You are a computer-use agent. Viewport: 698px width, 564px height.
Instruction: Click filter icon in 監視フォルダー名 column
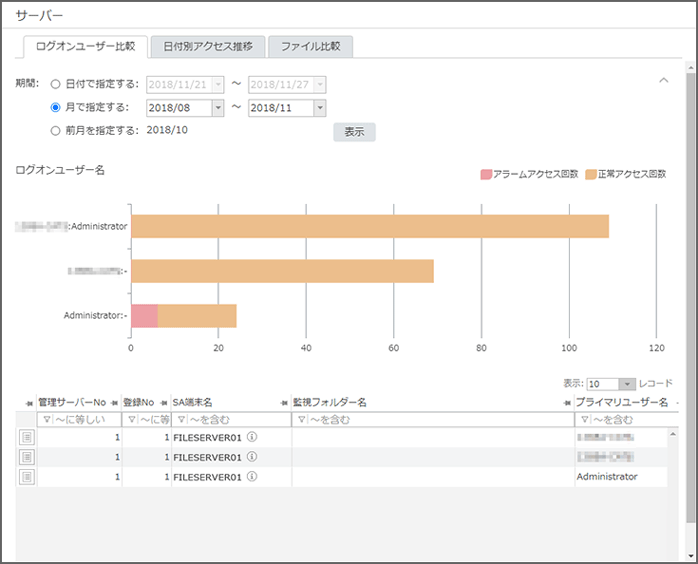pyautogui.click(x=301, y=420)
